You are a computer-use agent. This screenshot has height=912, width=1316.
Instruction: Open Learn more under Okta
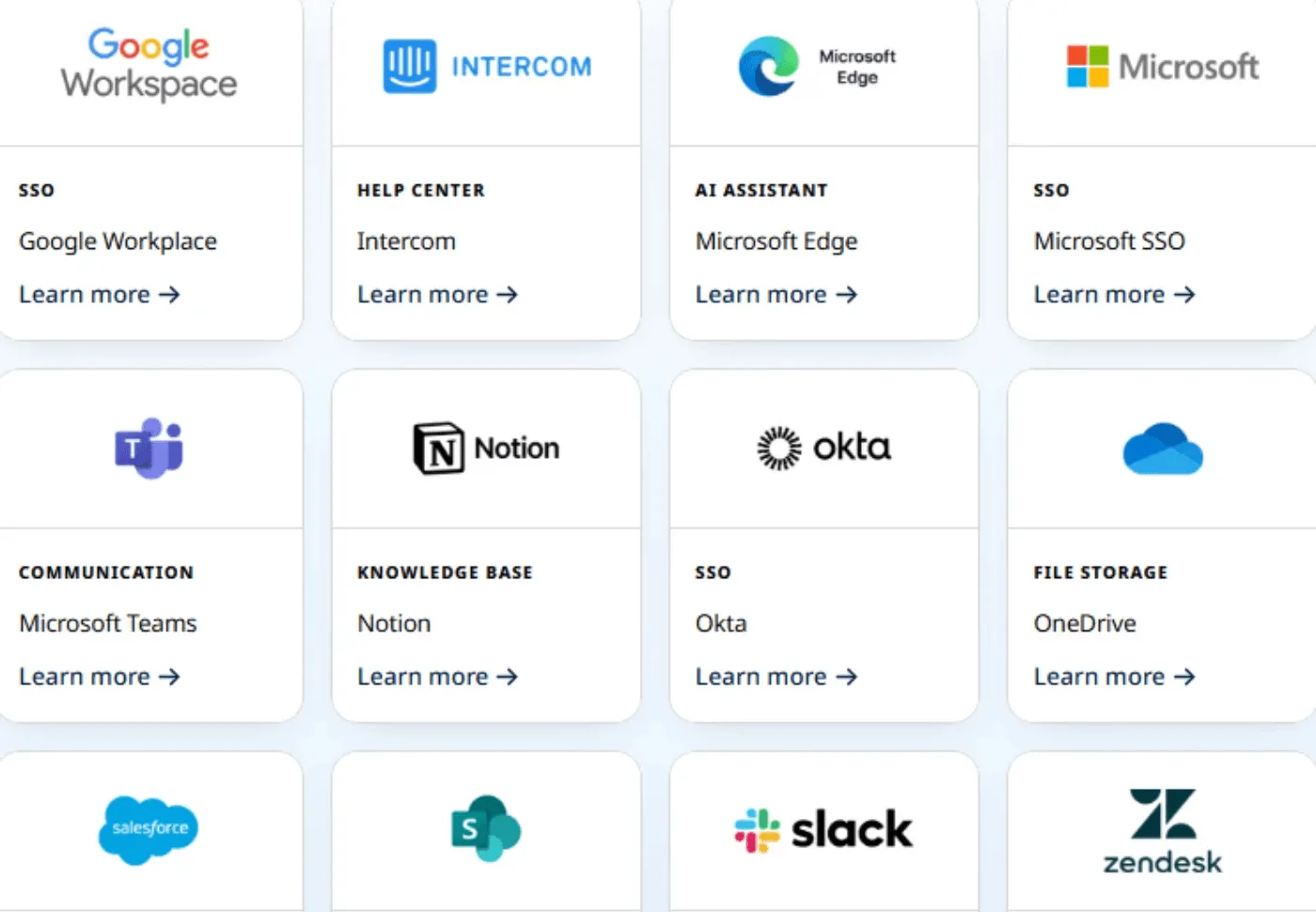(x=776, y=676)
